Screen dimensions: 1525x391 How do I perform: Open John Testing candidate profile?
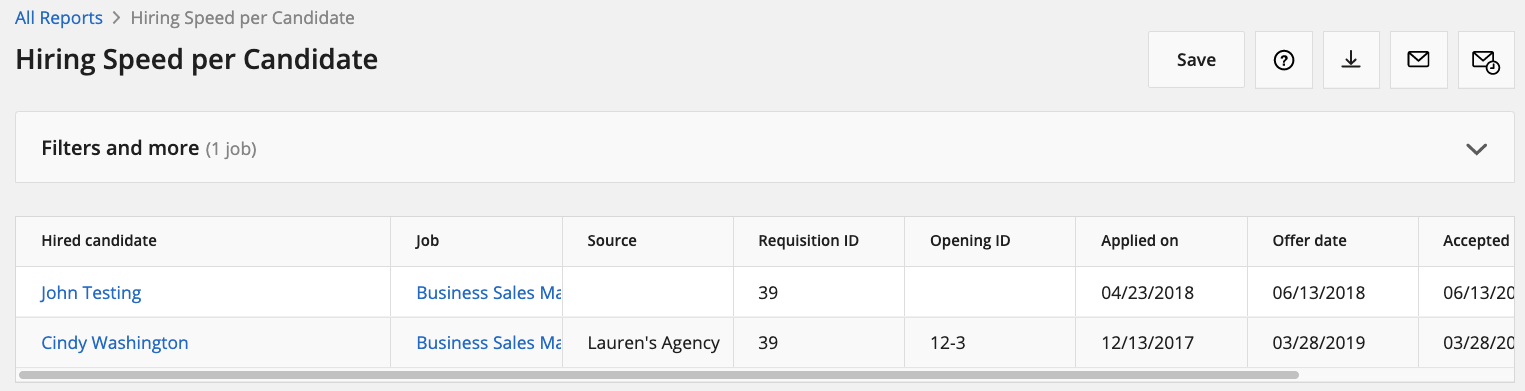coord(91,293)
